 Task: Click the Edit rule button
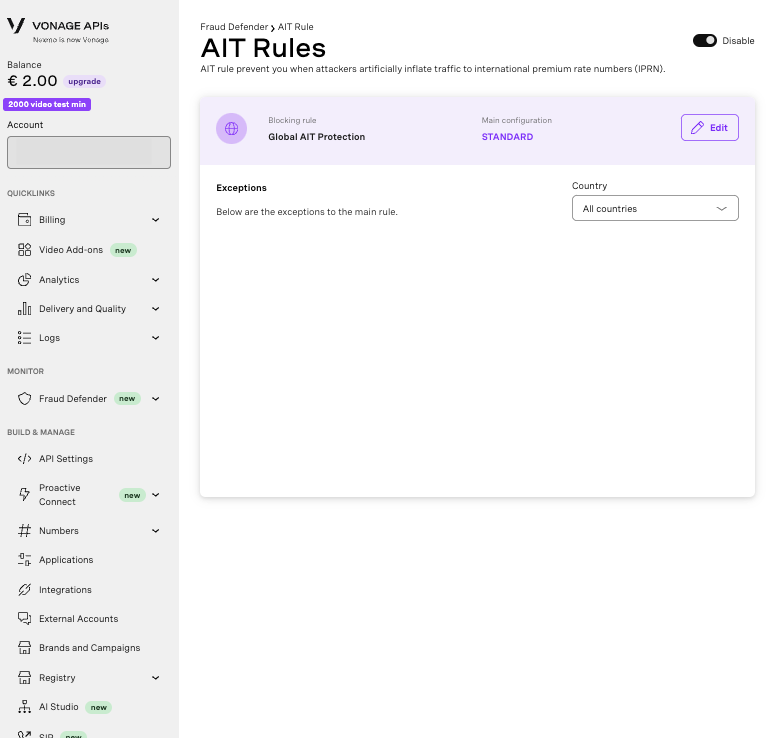tap(710, 127)
